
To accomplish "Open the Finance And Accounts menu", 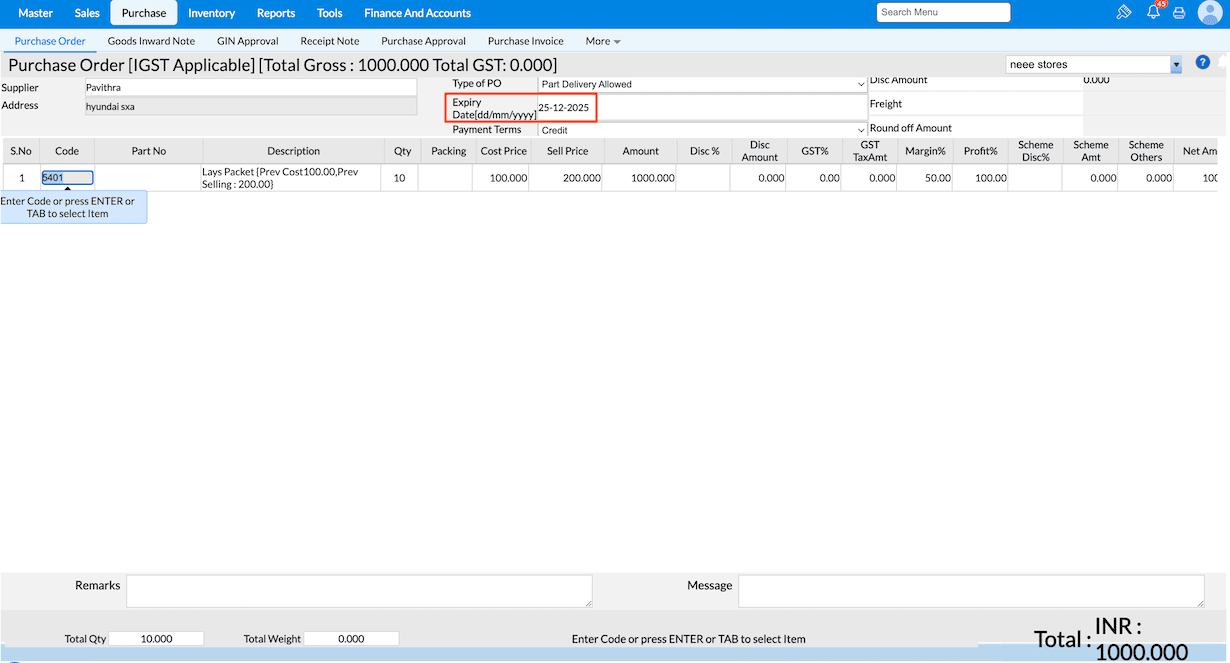I will pos(417,13).
